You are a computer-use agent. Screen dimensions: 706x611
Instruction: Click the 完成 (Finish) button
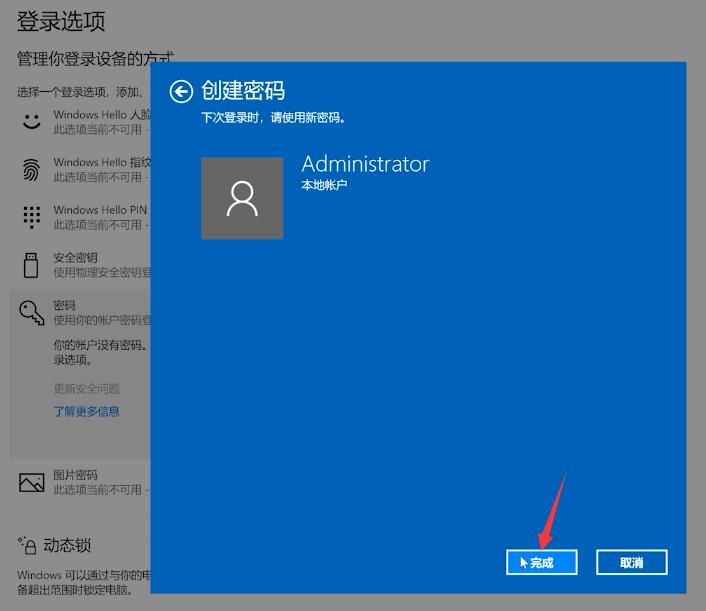(542, 562)
